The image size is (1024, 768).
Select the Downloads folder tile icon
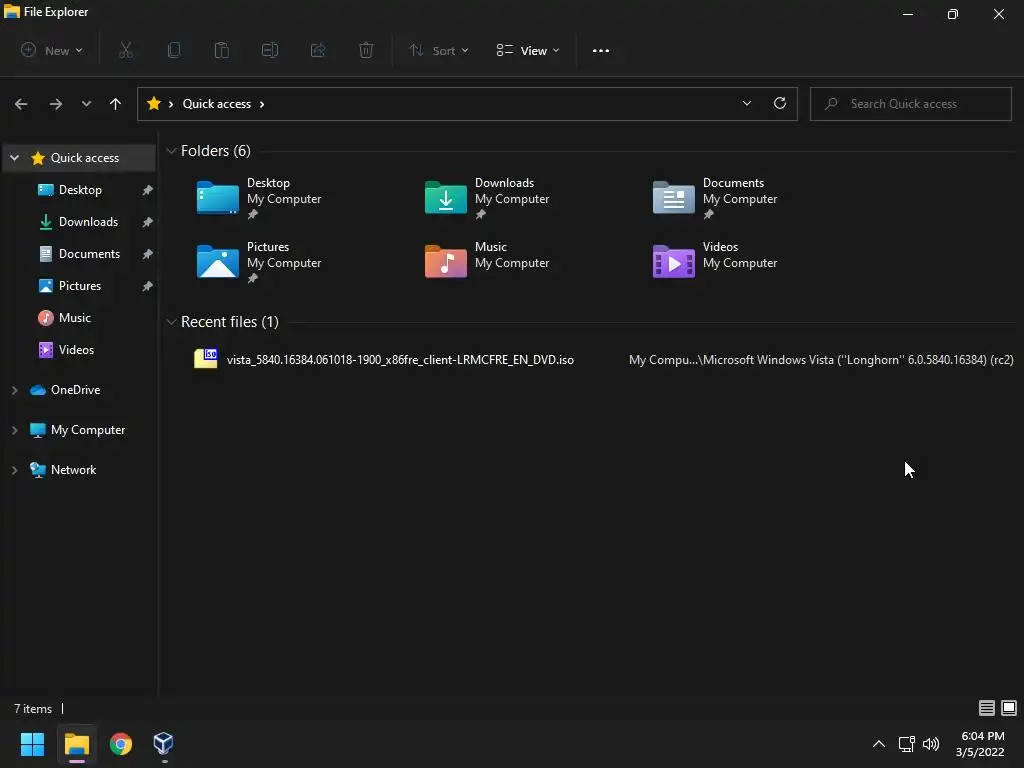(445, 198)
